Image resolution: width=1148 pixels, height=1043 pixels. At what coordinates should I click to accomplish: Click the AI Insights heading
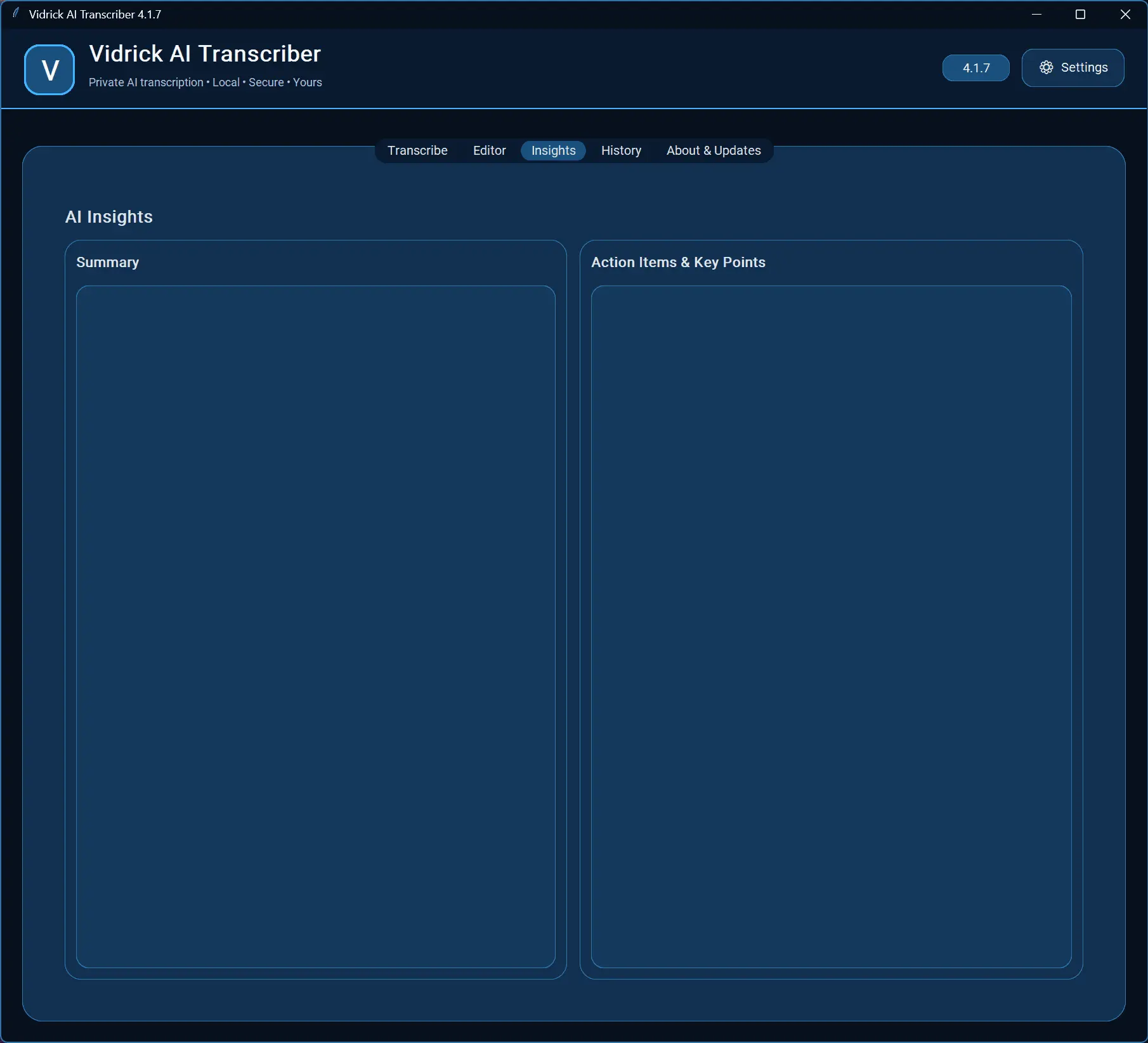pos(109,217)
